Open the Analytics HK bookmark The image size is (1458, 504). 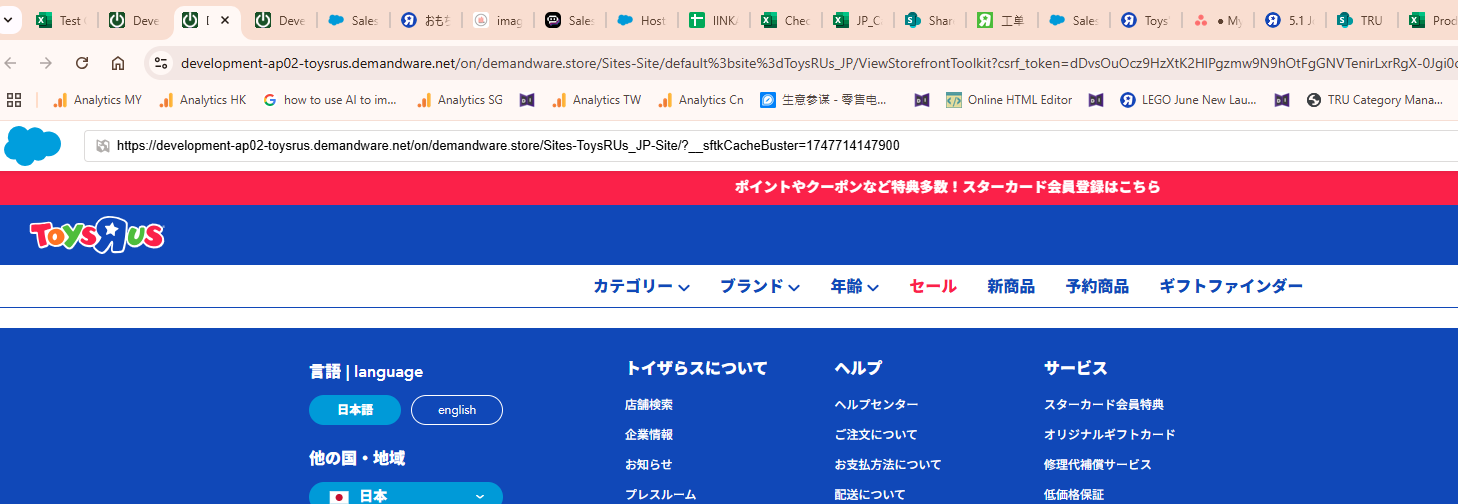[x=202, y=100]
